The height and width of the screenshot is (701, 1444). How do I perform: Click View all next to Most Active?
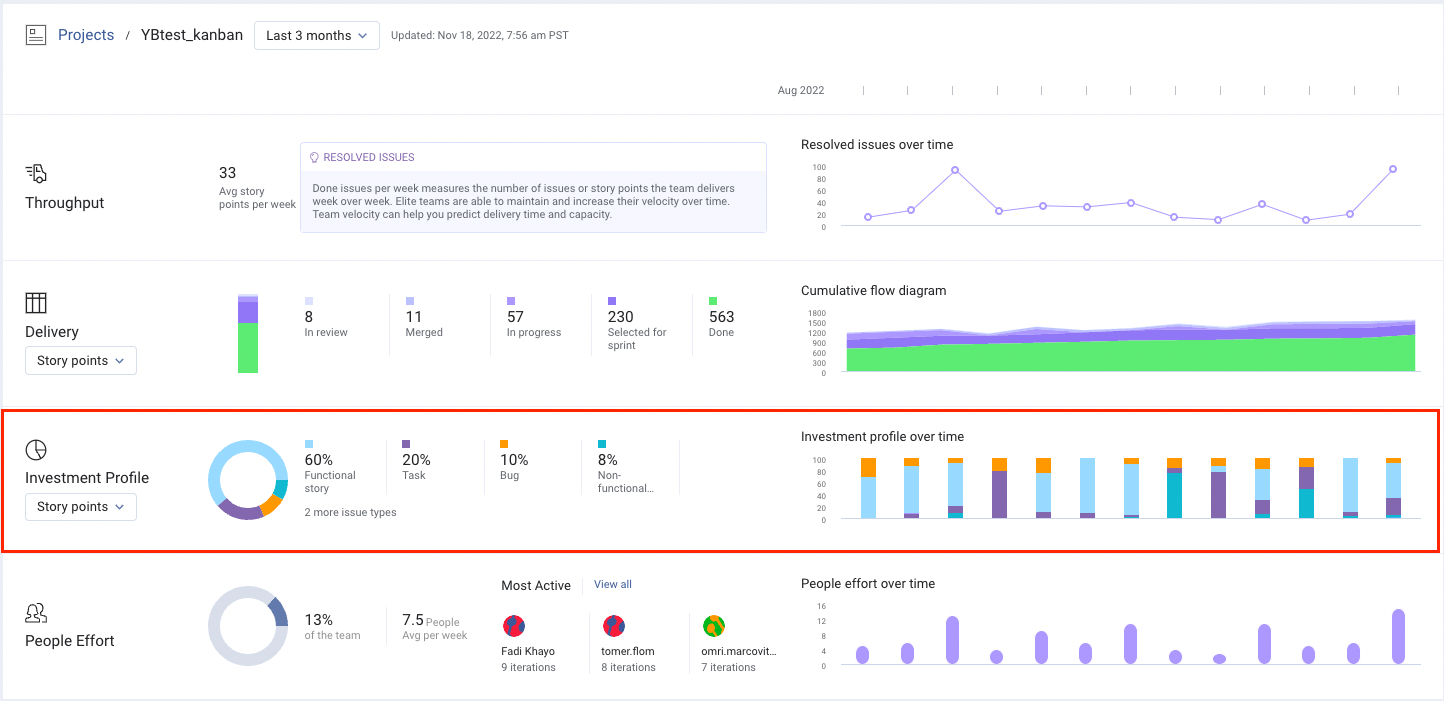coord(612,584)
